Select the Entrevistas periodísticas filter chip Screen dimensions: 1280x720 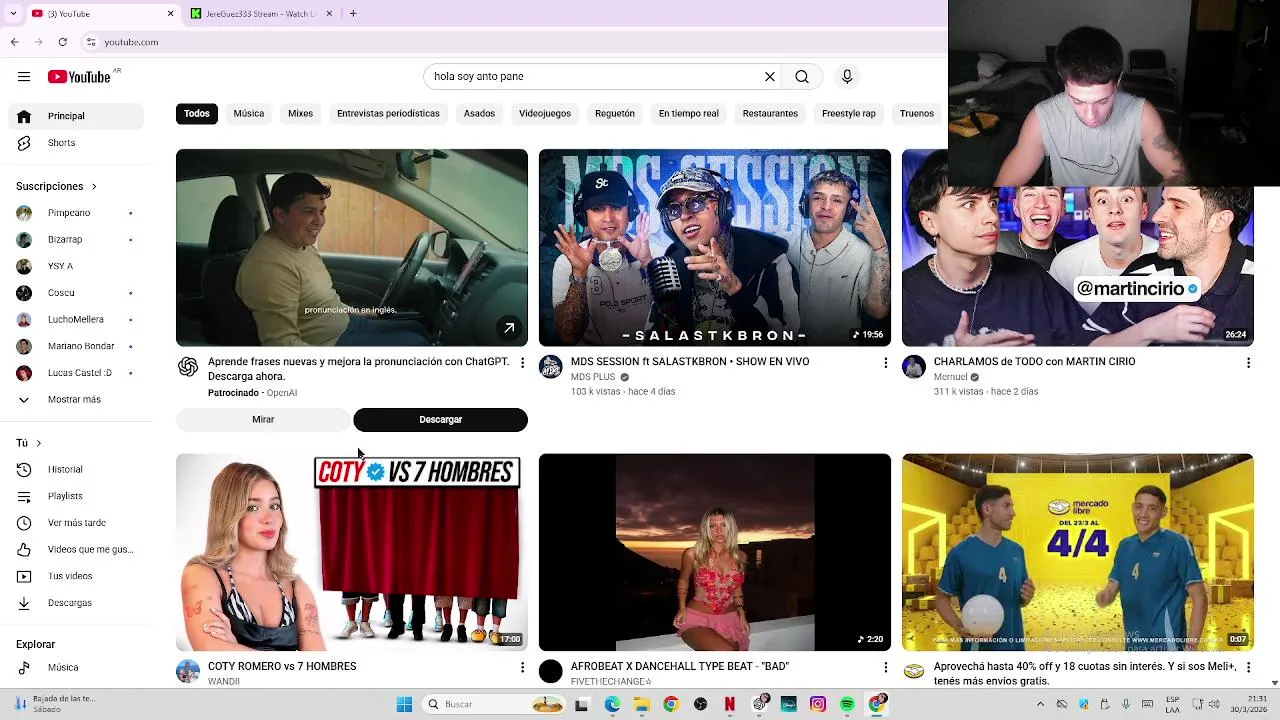(388, 113)
